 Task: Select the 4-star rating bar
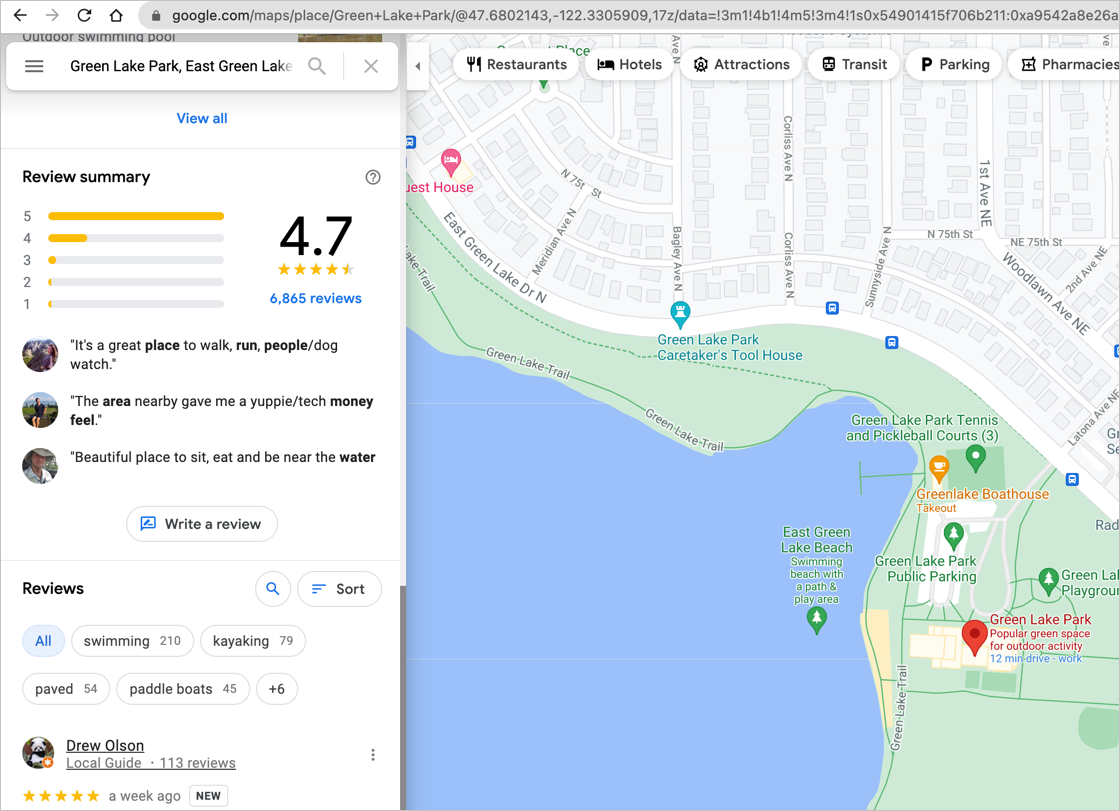pyautogui.click(x=136, y=238)
